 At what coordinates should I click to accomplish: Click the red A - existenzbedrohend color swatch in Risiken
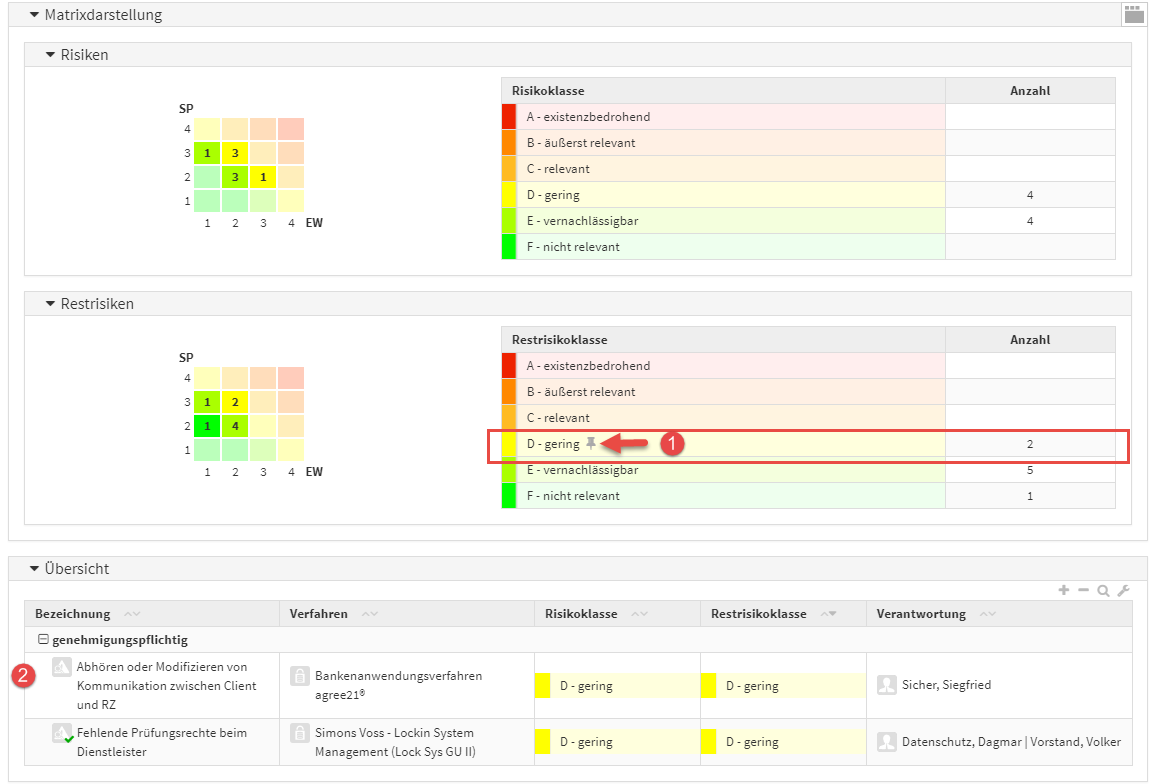[509, 117]
